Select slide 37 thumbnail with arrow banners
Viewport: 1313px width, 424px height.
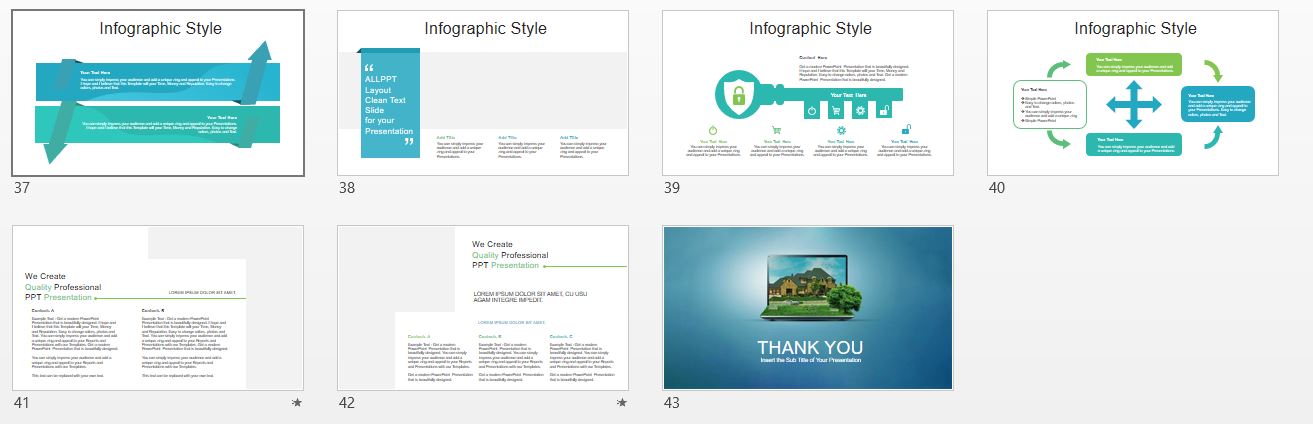(158, 93)
